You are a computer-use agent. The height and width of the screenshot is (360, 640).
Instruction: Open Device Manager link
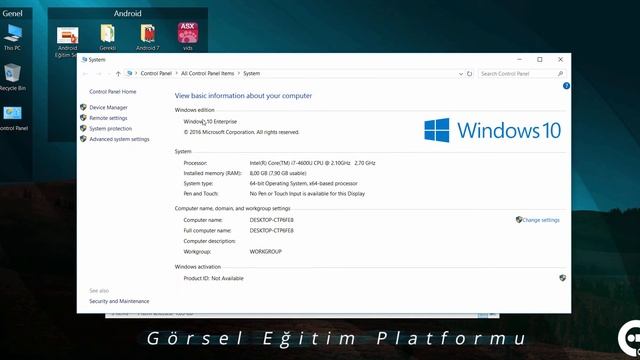coord(108,107)
